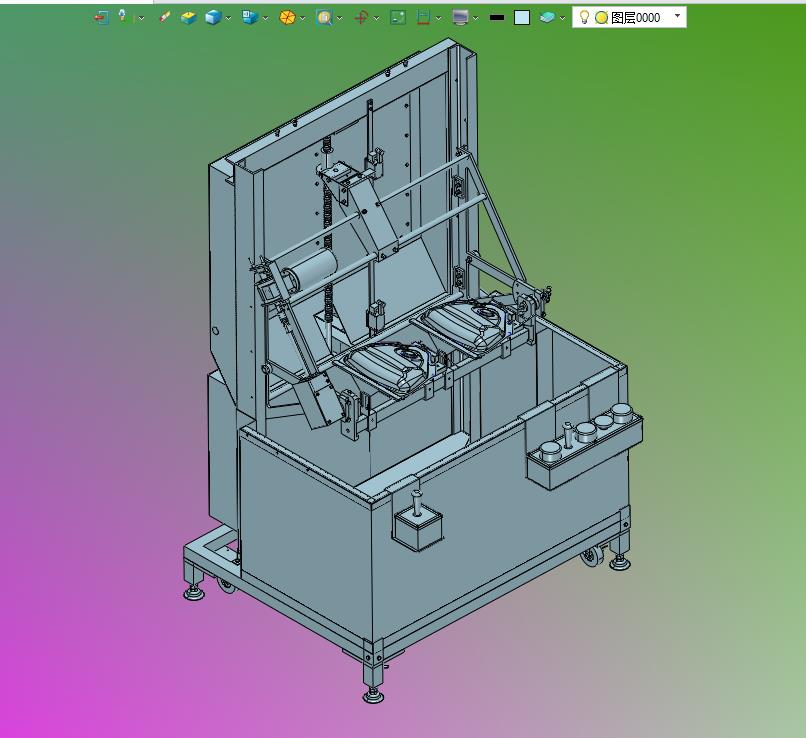Click the blue view orientation cube icon
This screenshot has width=806, height=738.
[x=250, y=17]
